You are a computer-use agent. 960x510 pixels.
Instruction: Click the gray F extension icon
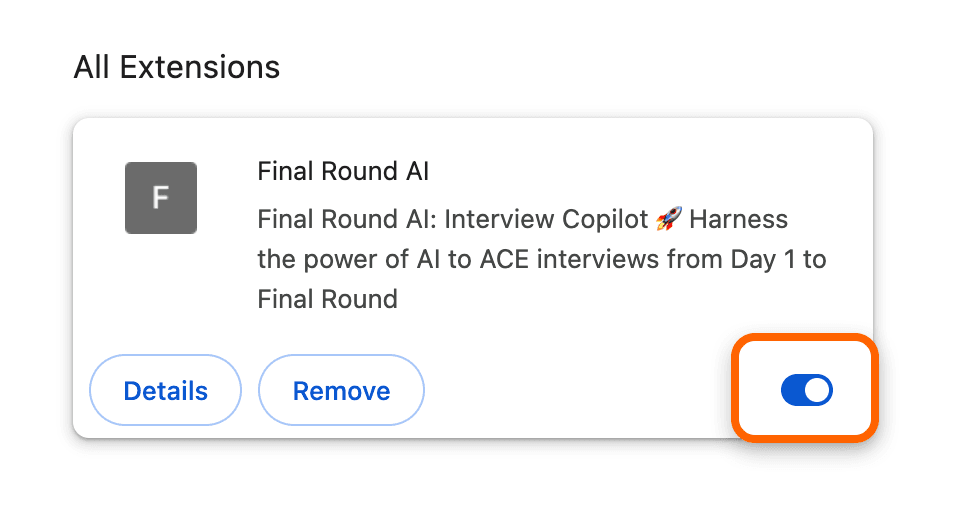click(x=161, y=198)
